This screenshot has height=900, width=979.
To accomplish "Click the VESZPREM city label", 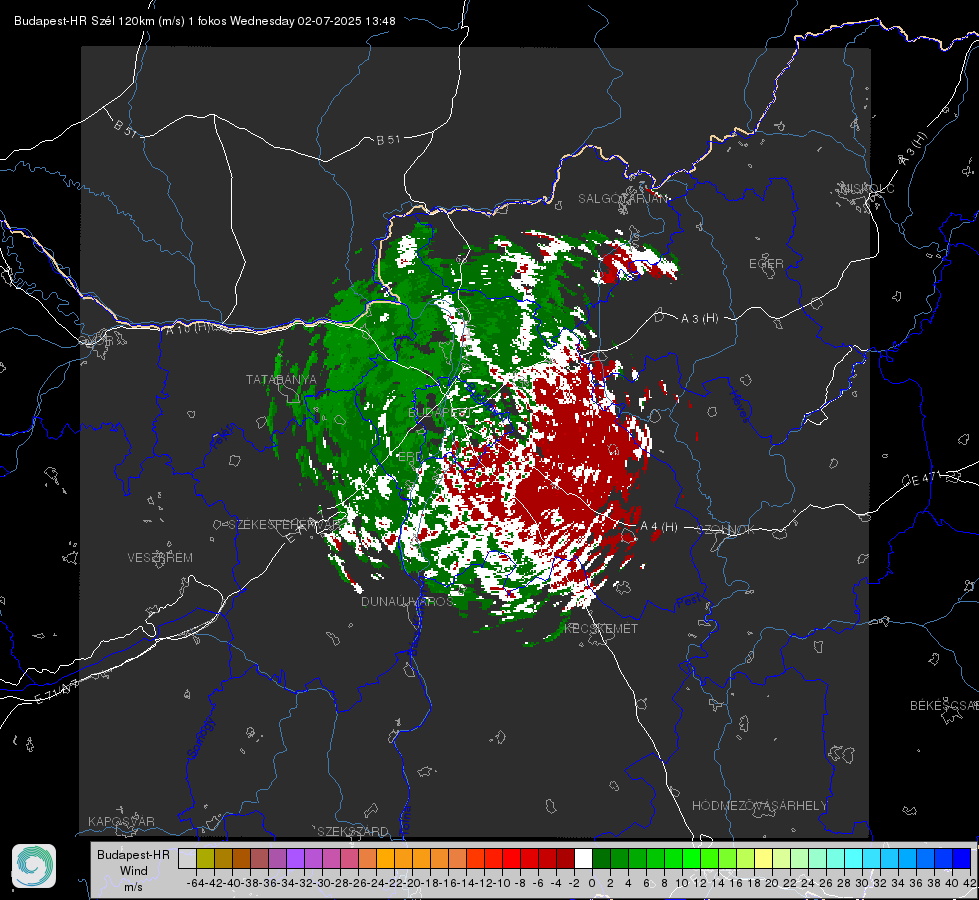I will tap(160, 557).
